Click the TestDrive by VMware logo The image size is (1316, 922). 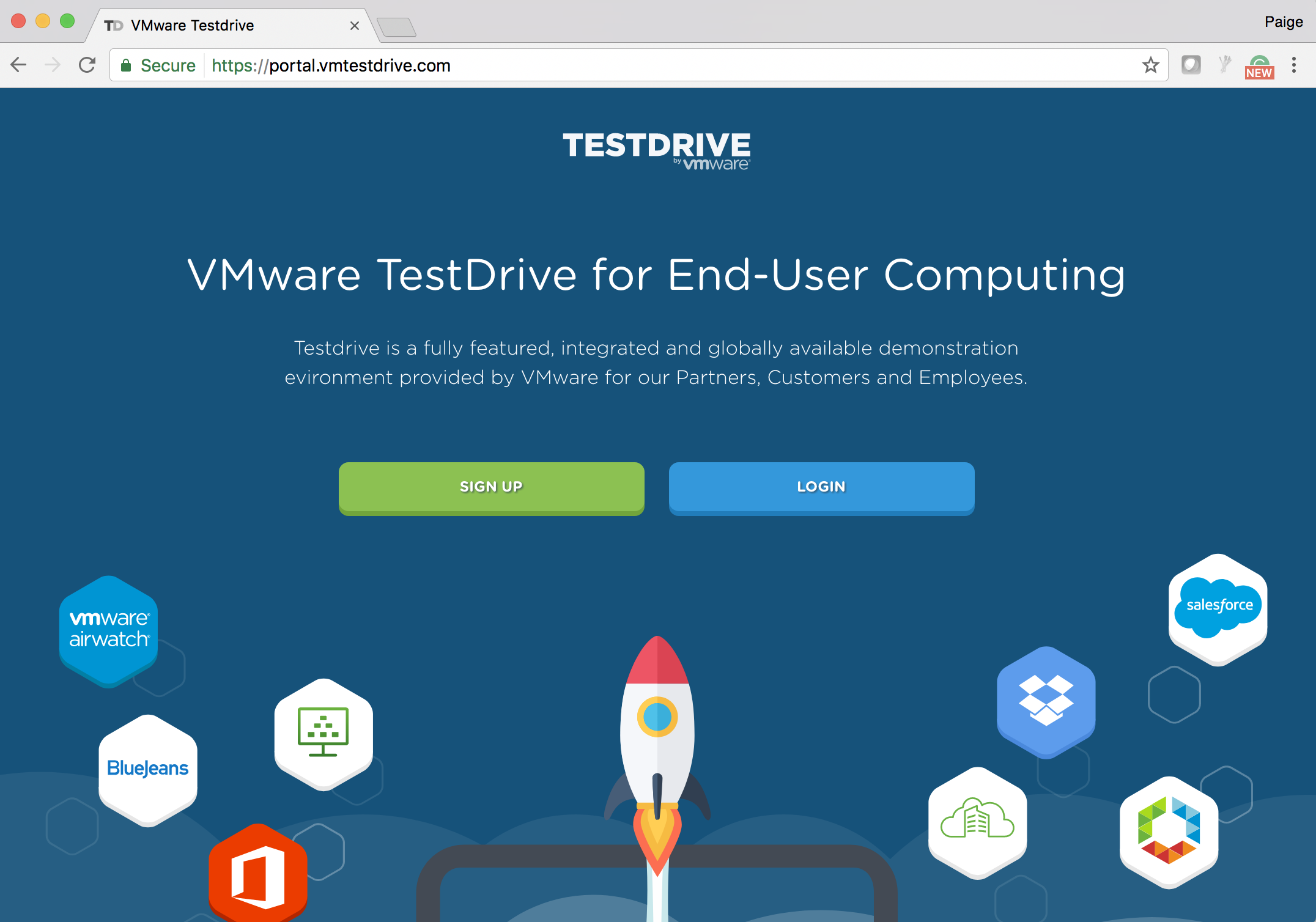657,151
